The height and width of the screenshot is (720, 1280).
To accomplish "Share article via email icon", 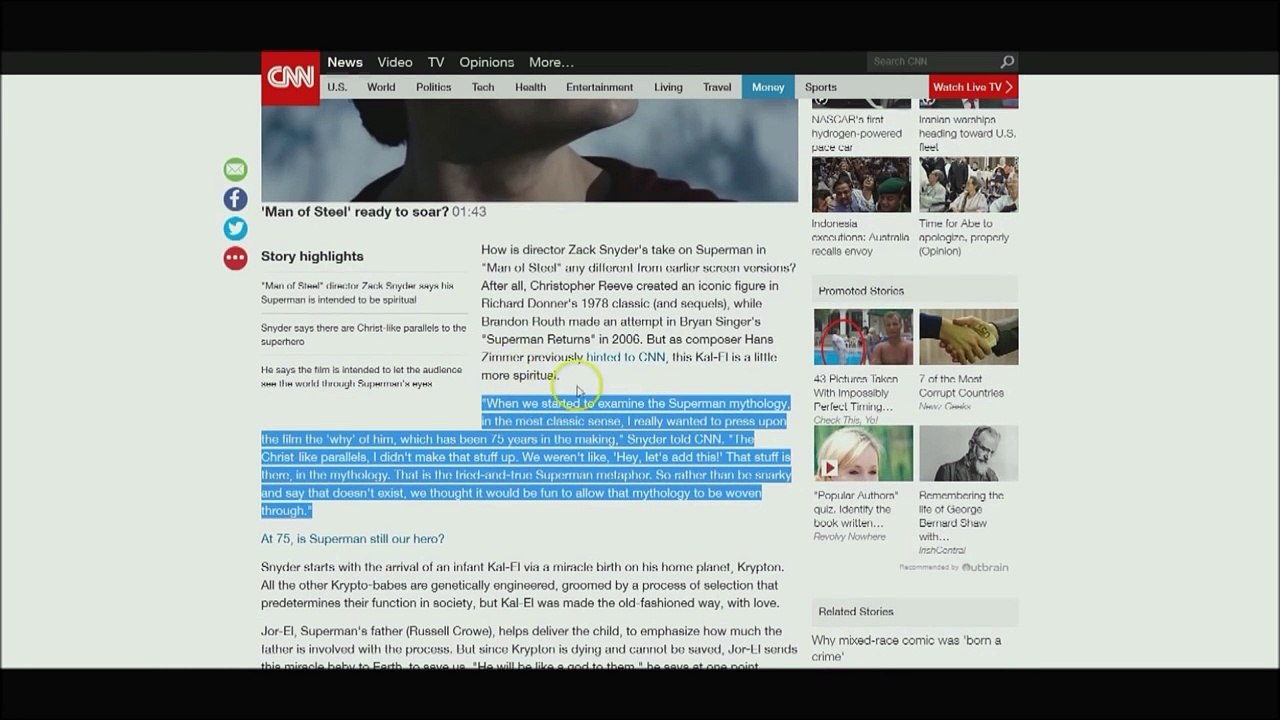I will pyautogui.click(x=235, y=169).
